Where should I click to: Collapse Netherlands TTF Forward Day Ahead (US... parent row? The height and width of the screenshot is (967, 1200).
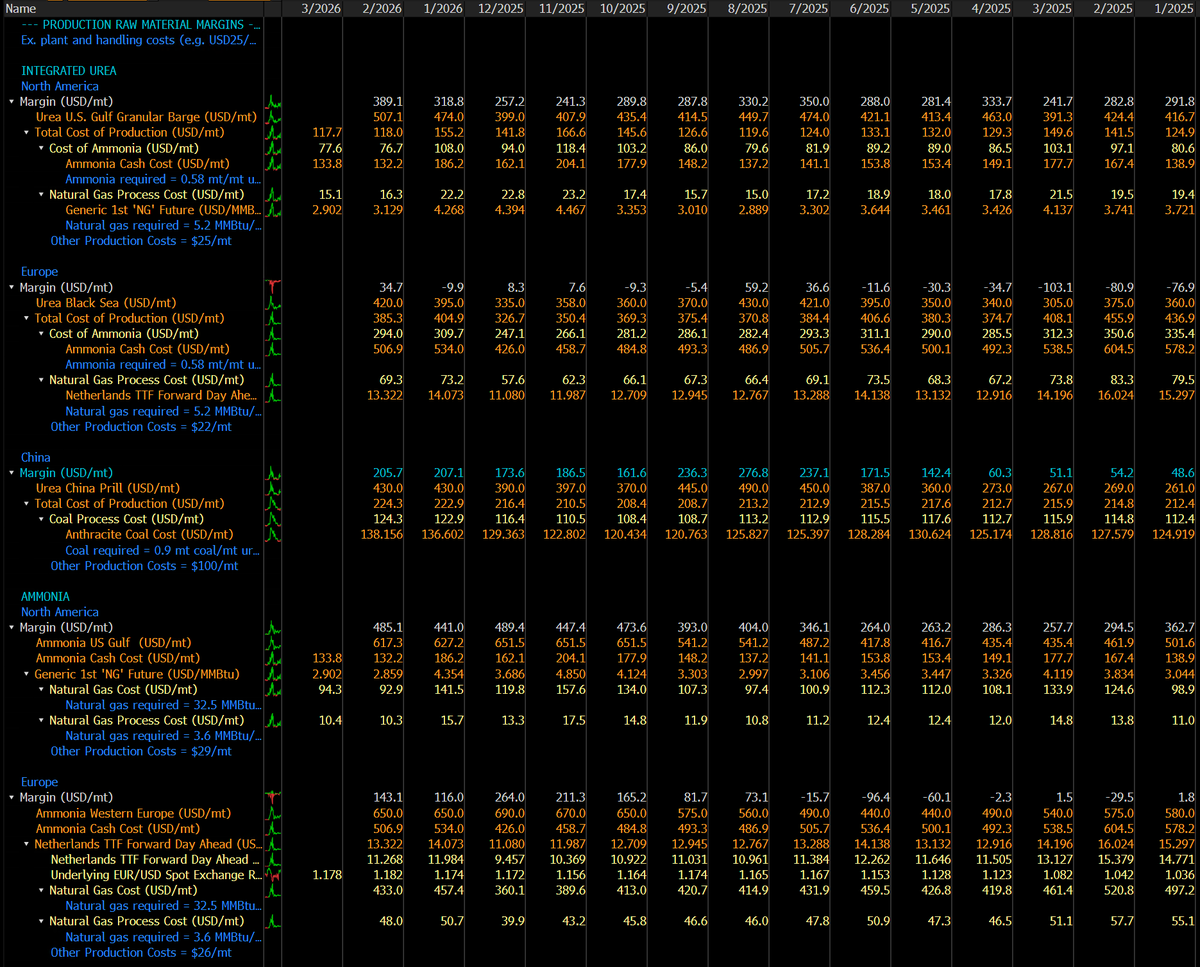(x=26, y=844)
